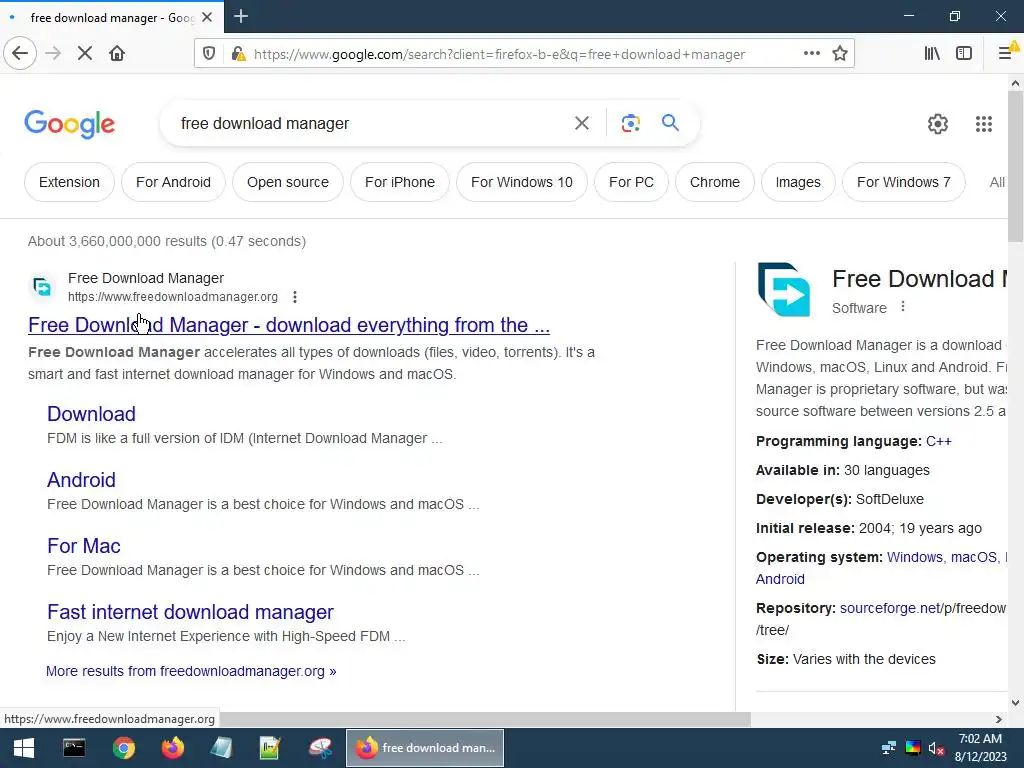Open network icon in system tray

(889, 748)
